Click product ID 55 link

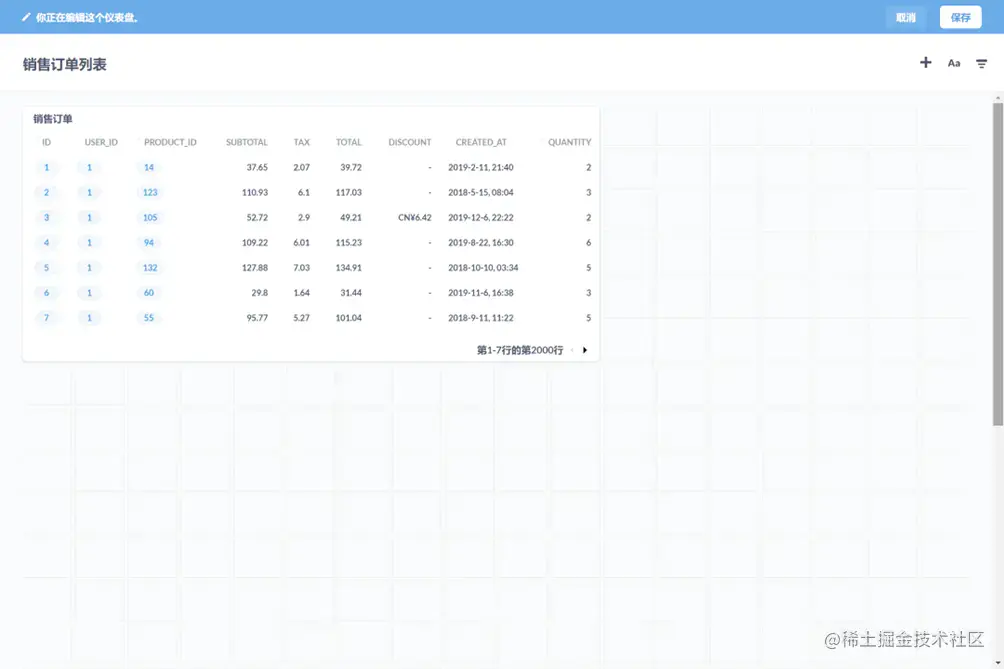point(149,318)
